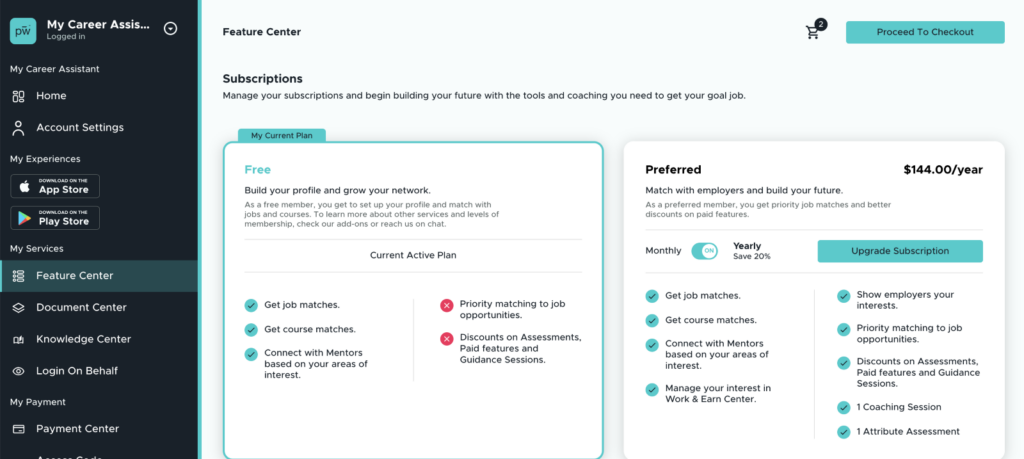
Task: Open the Payment Center menu item
Action: [77, 429]
